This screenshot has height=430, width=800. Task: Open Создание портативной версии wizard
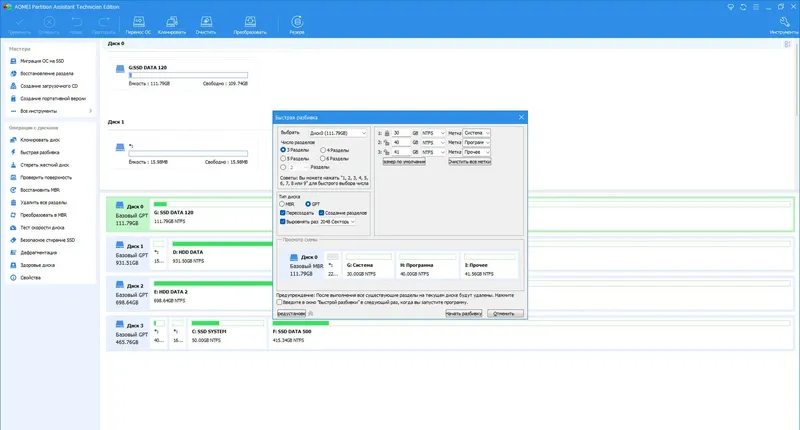tap(53, 98)
